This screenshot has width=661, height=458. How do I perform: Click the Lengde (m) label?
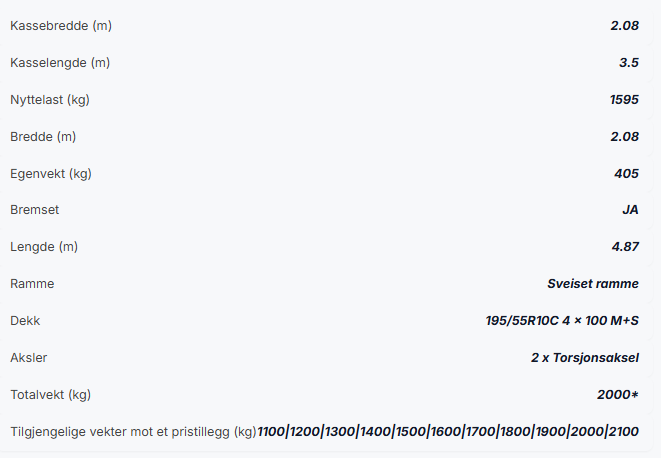tap(44, 247)
